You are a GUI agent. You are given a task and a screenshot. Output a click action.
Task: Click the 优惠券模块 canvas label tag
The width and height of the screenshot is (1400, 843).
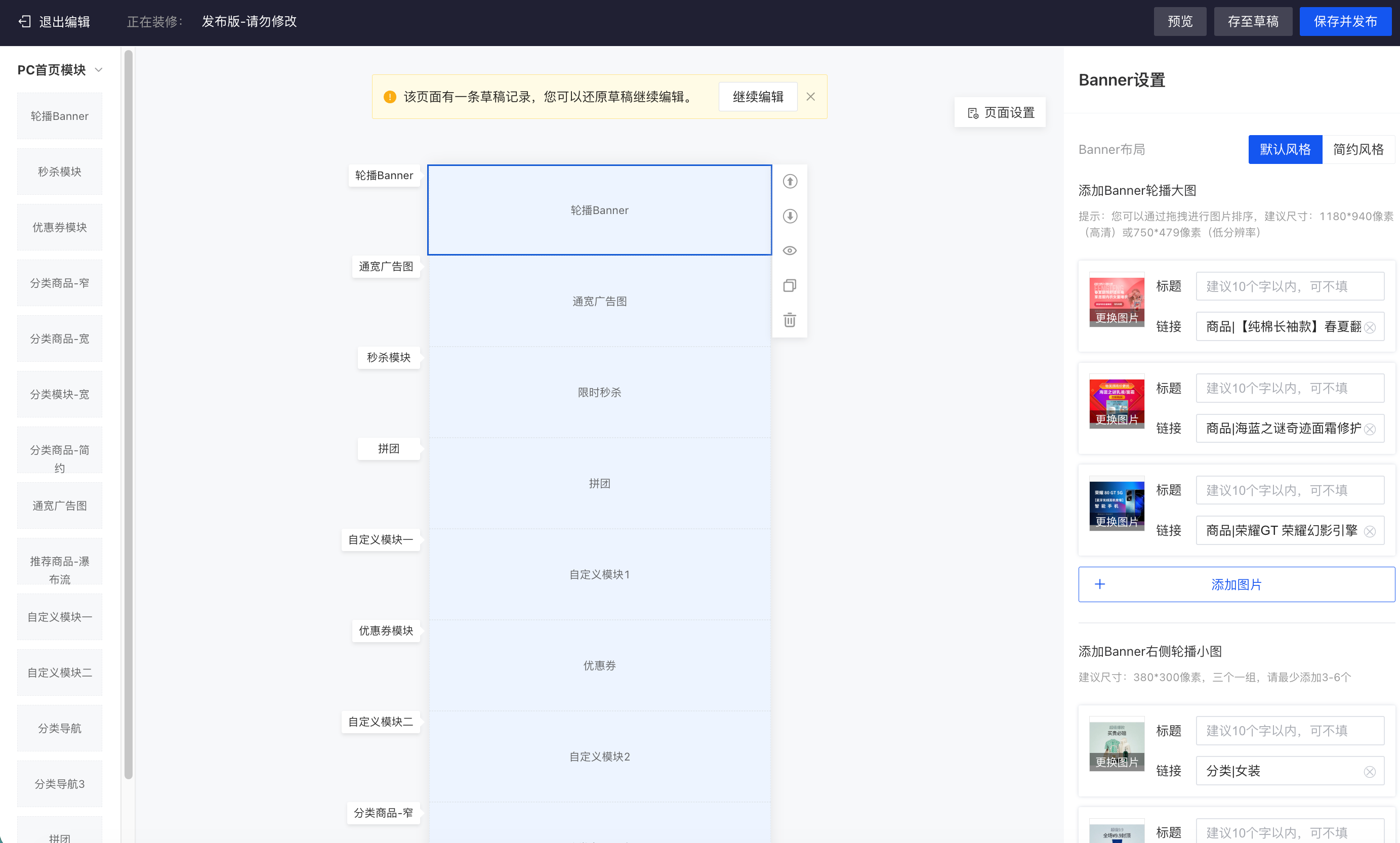386,630
